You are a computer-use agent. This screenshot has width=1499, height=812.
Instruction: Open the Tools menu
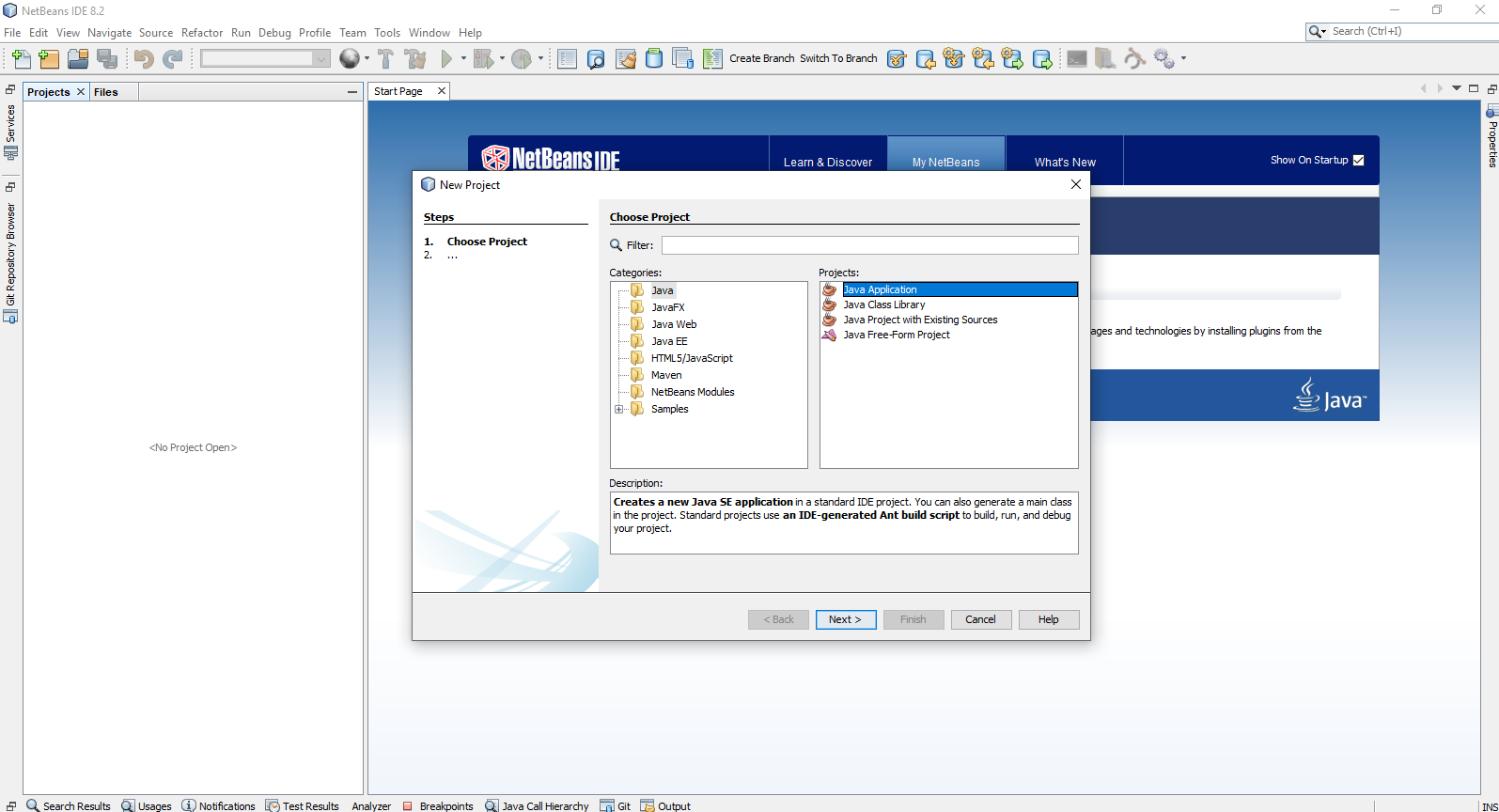[387, 32]
